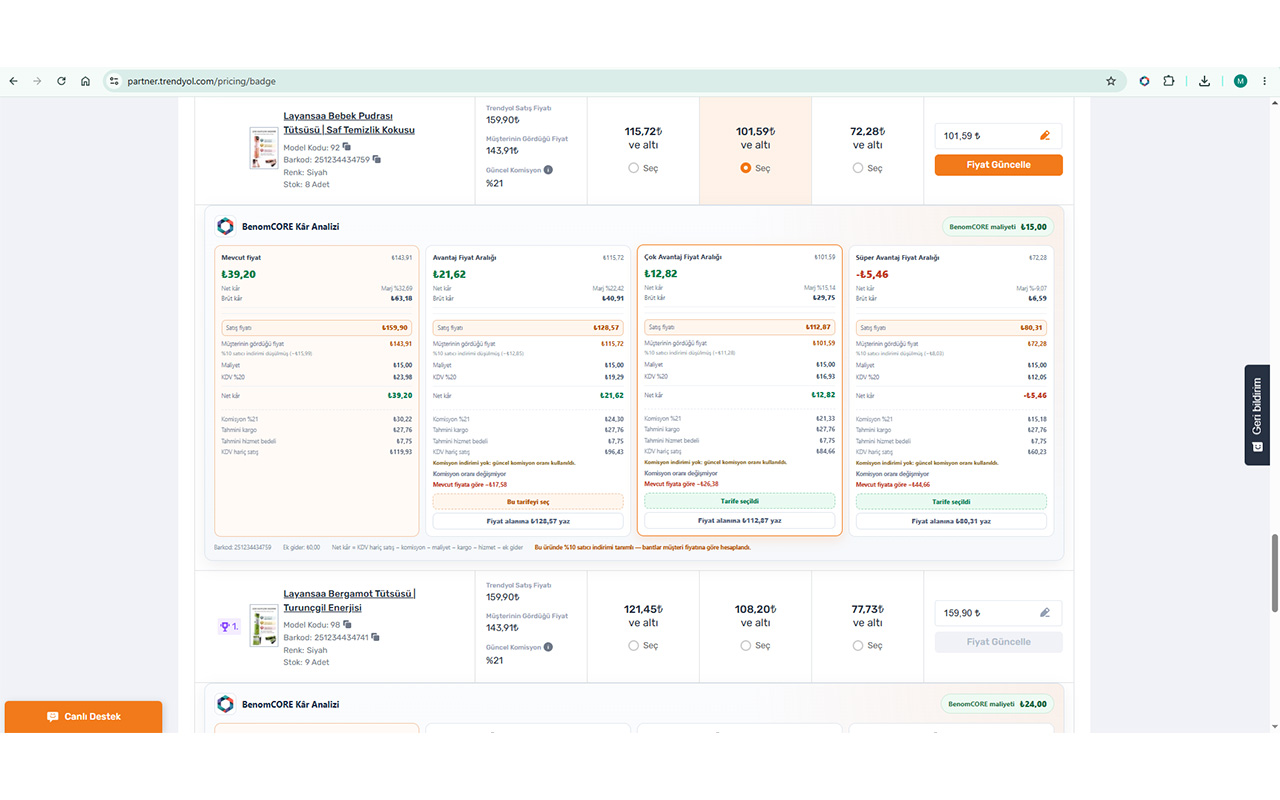Click the orange Fiyat Güncelle button
This screenshot has width=1280, height=800.
point(998,164)
